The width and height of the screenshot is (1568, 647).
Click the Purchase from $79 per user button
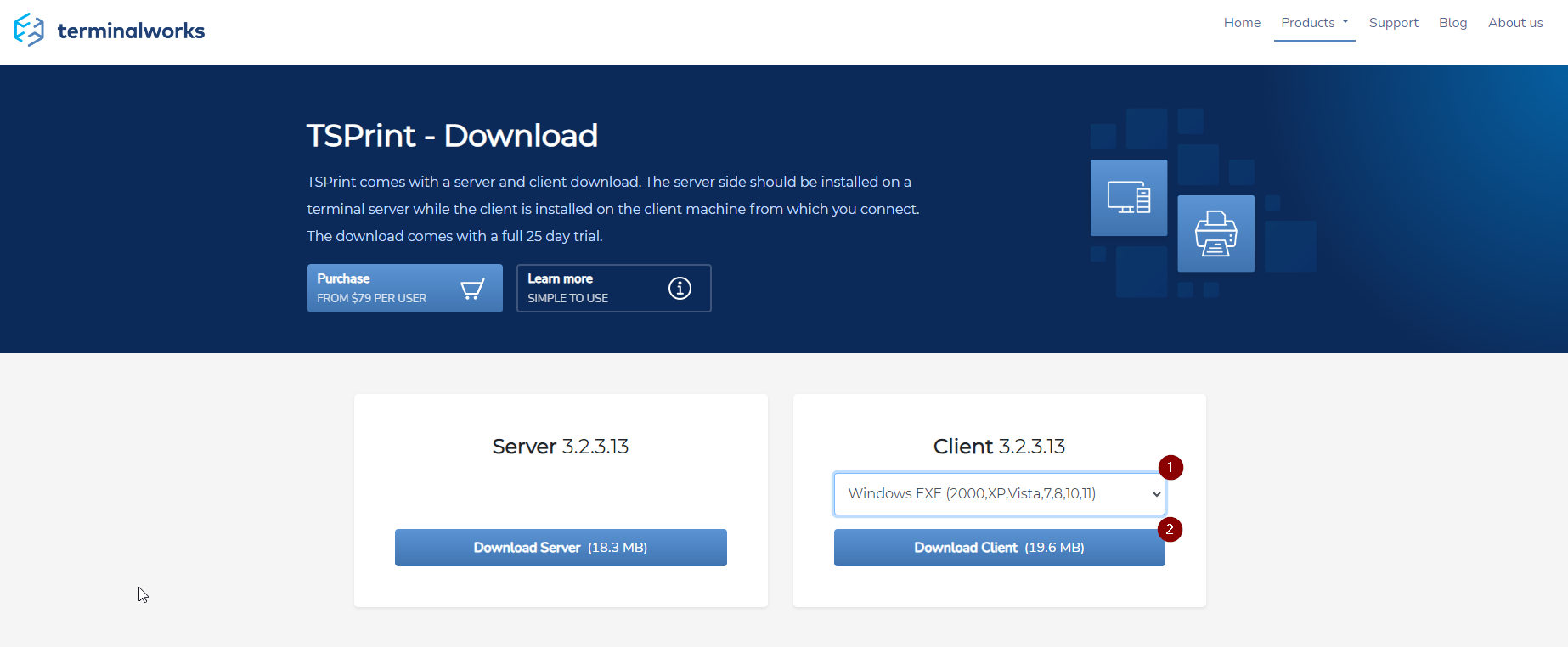coord(405,289)
